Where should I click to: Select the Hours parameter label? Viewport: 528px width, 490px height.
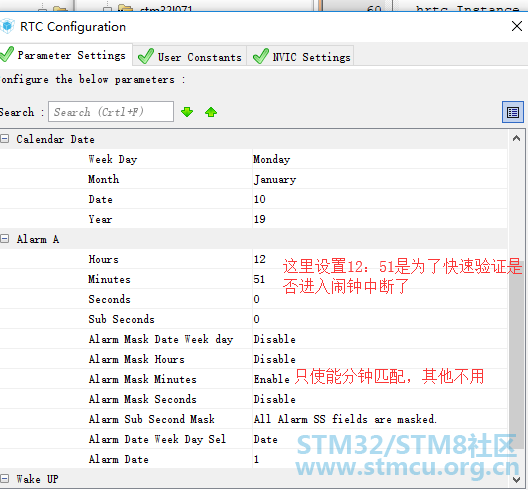click(x=103, y=259)
